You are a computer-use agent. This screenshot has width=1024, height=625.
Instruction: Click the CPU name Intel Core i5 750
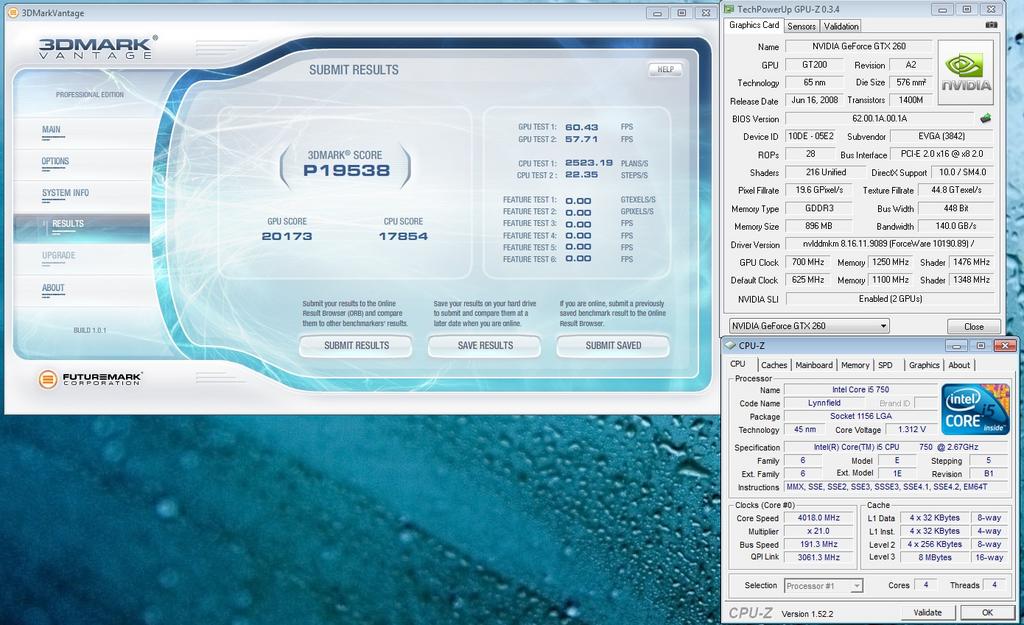point(860,389)
